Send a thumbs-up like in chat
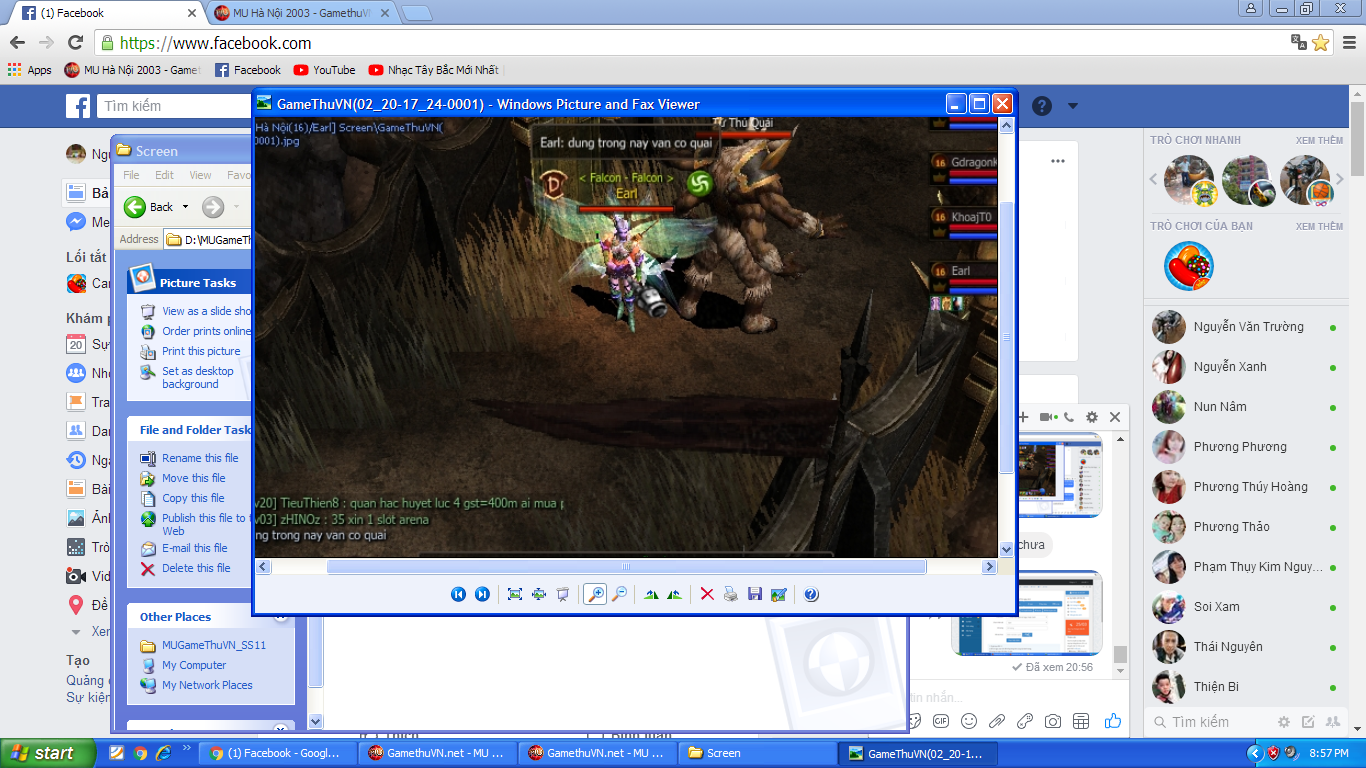 tap(1113, 721)
